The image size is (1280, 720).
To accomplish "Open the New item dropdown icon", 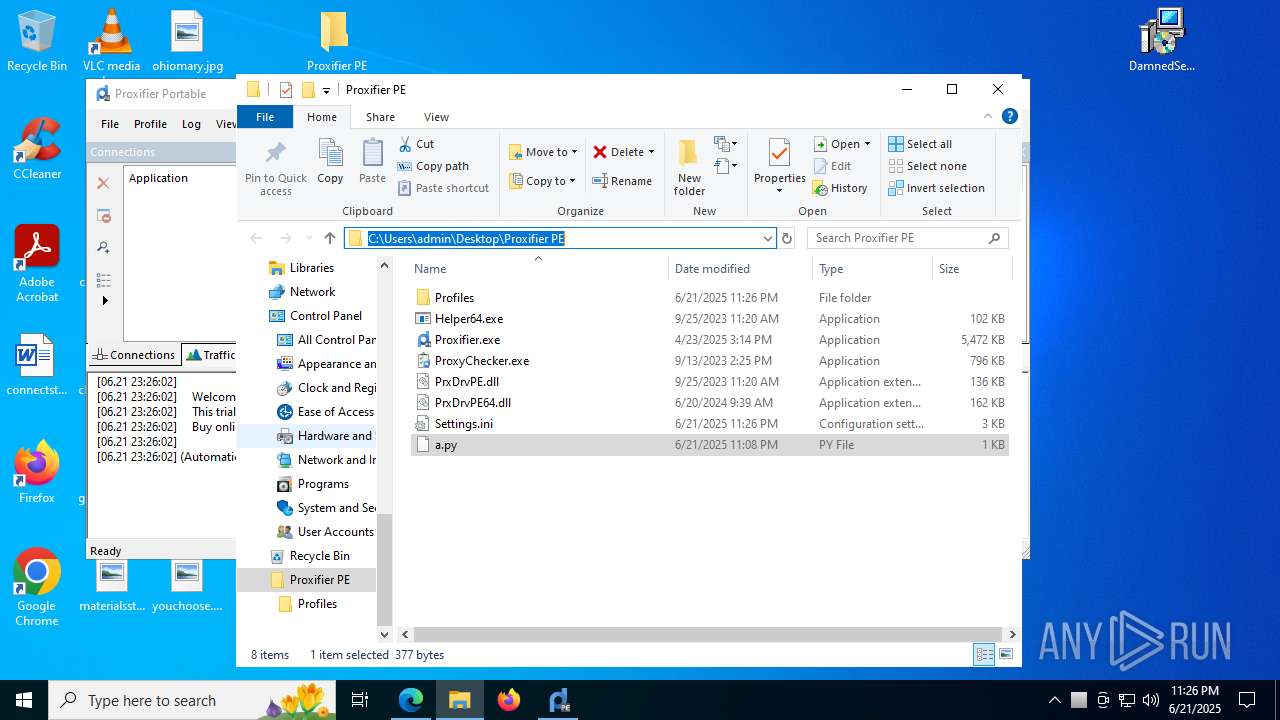I will pyautogui.click(x=726, y=144).
